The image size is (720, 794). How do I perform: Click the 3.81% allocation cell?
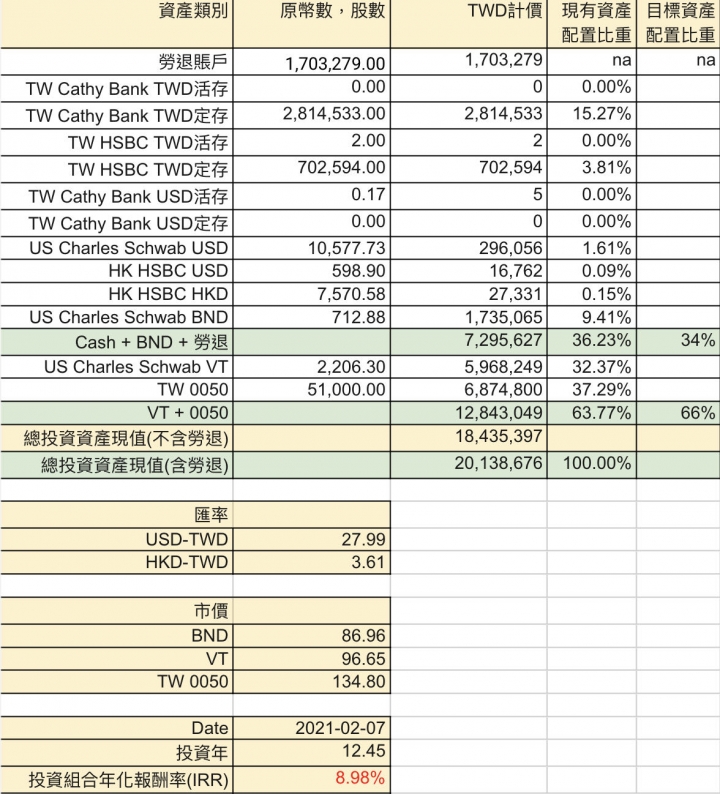pos(592,169)
